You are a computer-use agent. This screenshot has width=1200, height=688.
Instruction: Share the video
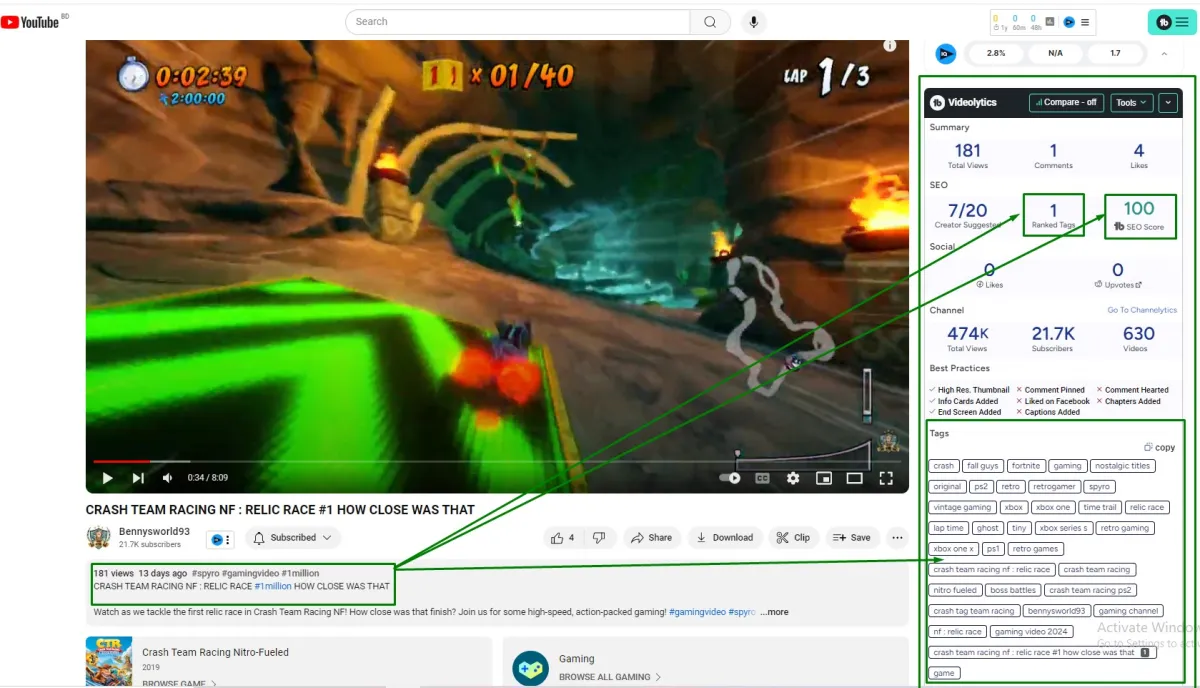point(651,538)
